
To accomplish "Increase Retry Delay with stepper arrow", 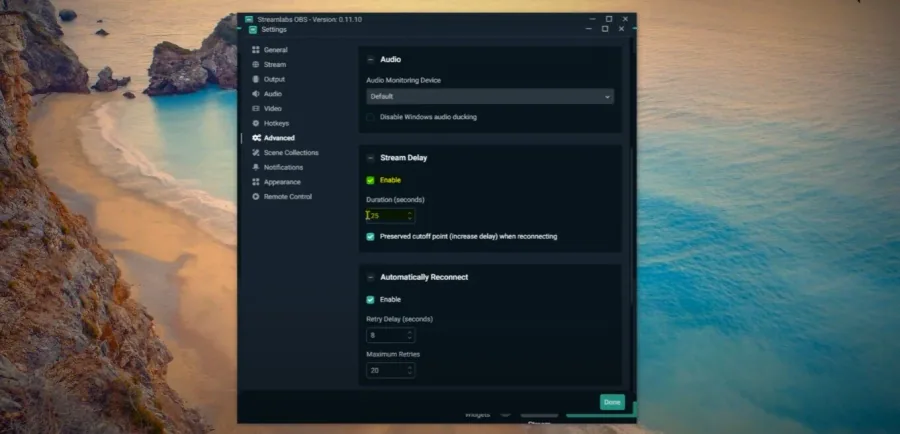I will pyautogui.click(x=410, y=332).
